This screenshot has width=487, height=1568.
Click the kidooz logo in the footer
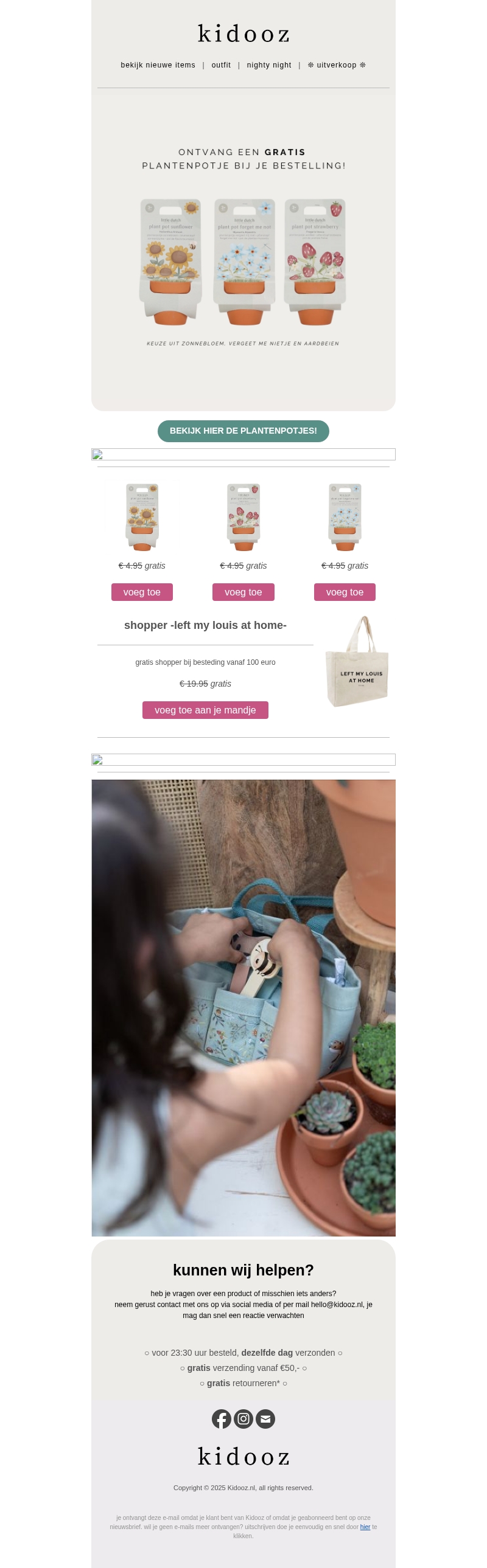(x=243, y=1457)
